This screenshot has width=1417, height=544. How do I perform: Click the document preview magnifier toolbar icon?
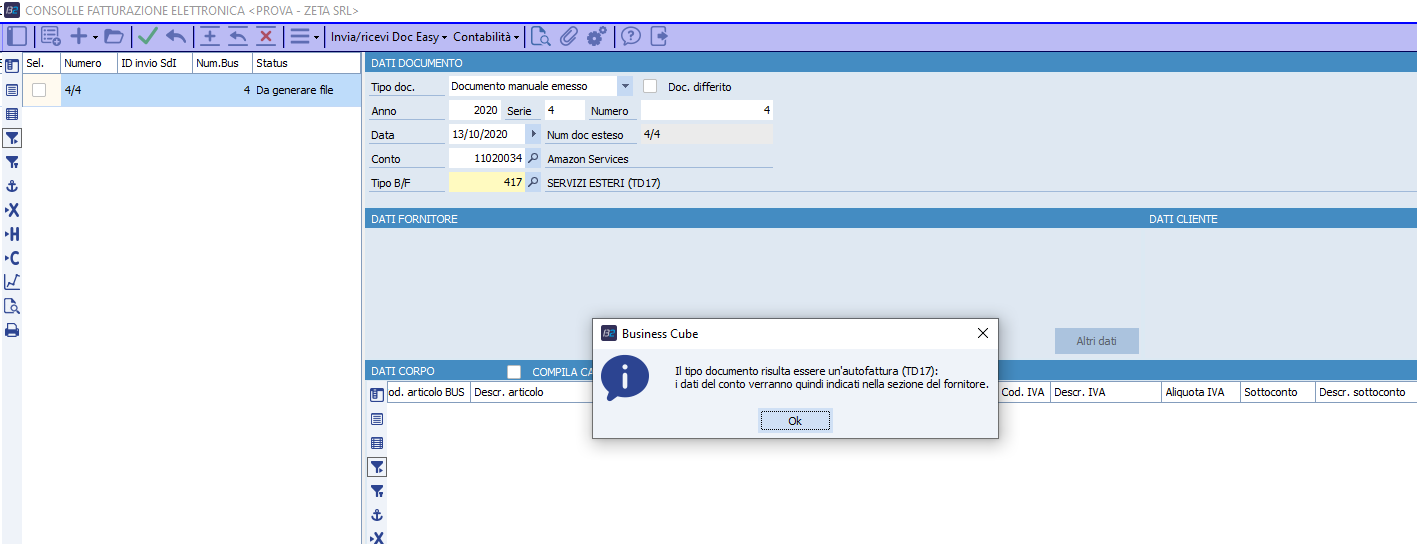(x=541, y=37)
